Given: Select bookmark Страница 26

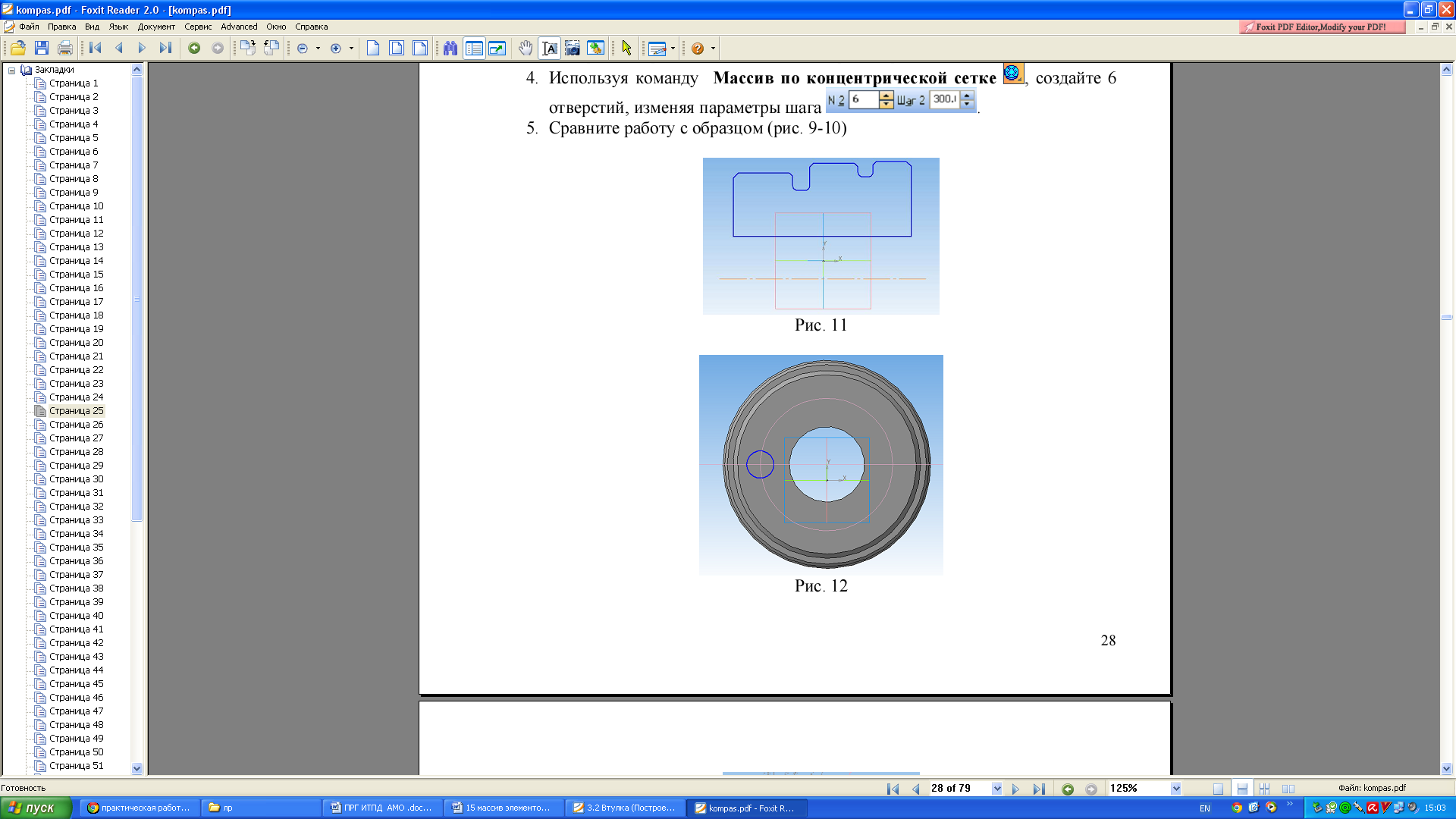Looking at the screenshot, I should pyautogui.click(x=77, y=425).
